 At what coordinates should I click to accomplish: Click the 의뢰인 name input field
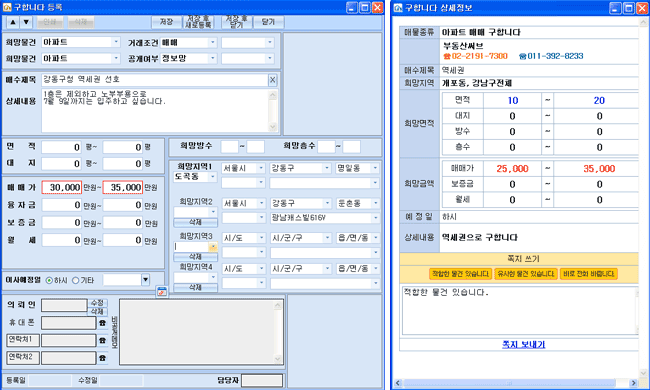pos(64,305)
